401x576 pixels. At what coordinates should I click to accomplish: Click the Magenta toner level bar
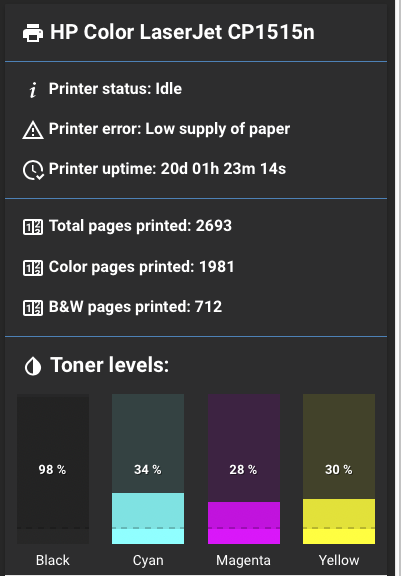244,469
